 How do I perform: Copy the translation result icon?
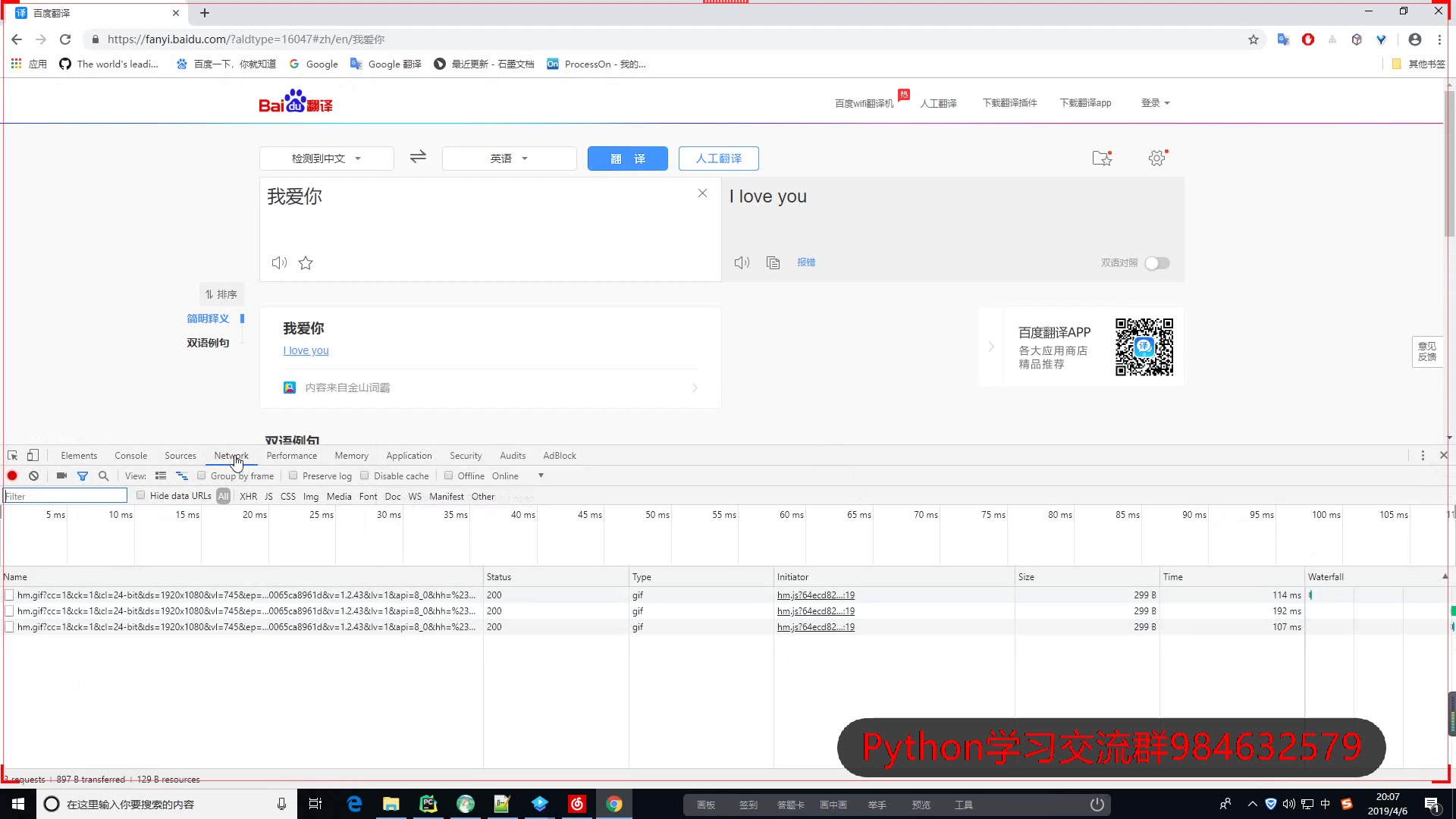pyautogui.click(x=773, y=262)
